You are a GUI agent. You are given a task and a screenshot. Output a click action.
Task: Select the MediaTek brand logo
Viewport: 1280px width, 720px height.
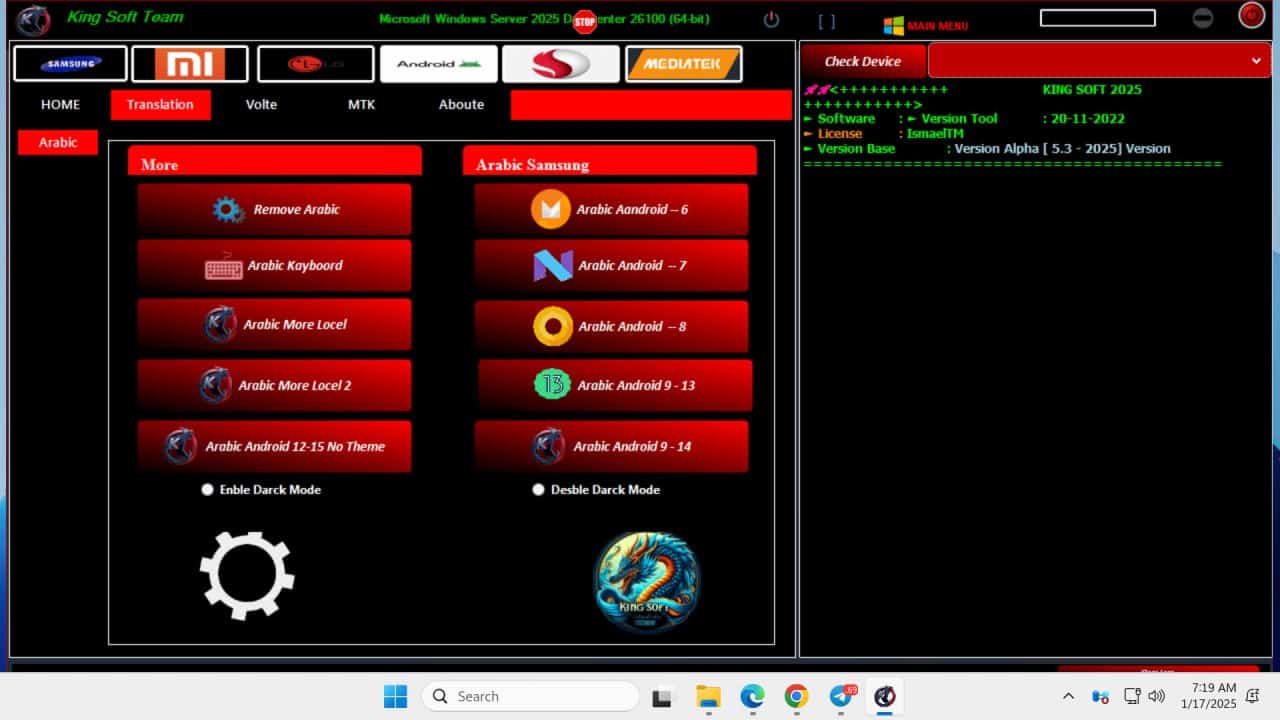[x=684, y=64]
